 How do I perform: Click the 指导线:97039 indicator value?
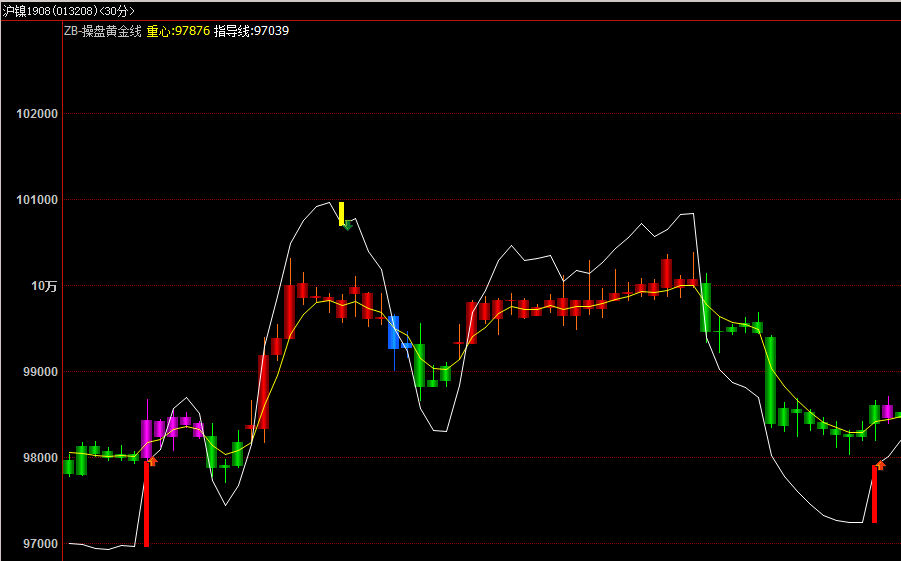[252, 31]
